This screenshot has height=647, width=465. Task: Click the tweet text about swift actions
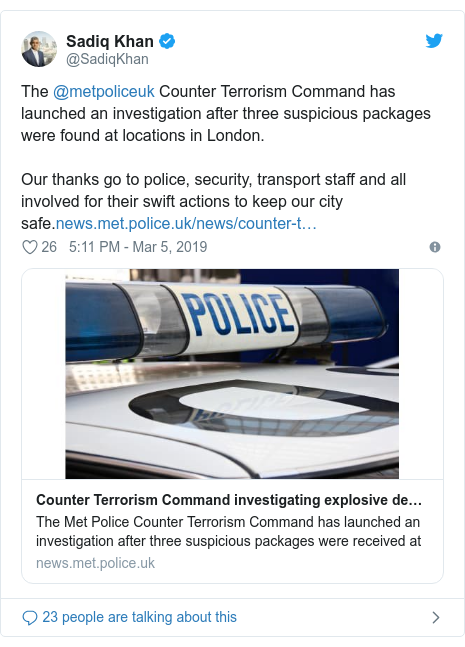(214, 202)
